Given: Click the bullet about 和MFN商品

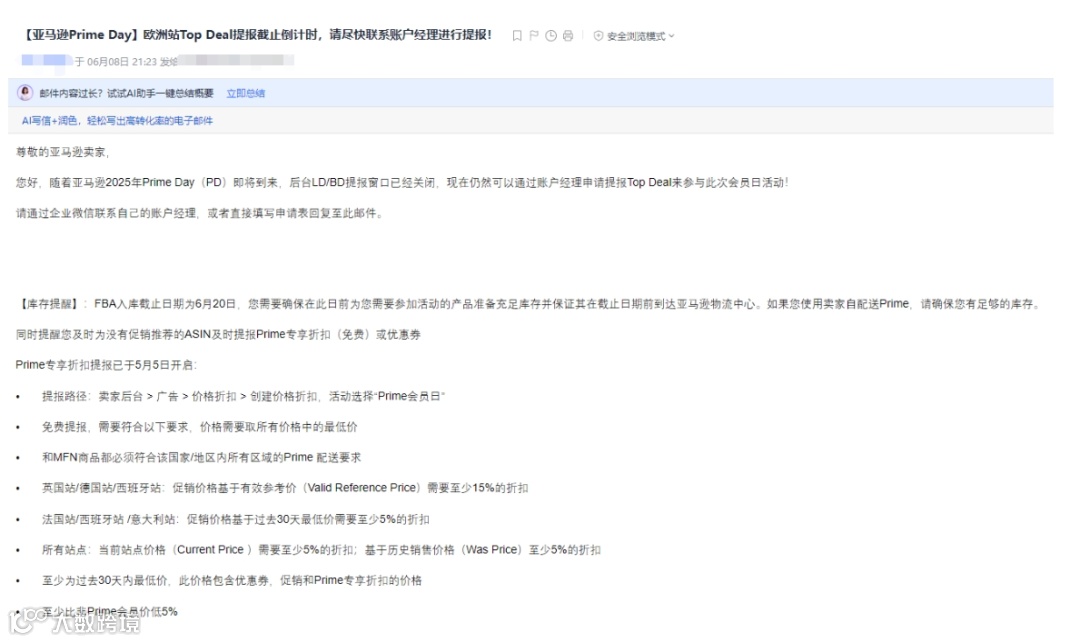Looking at the screenshot, I should point(201,457).
